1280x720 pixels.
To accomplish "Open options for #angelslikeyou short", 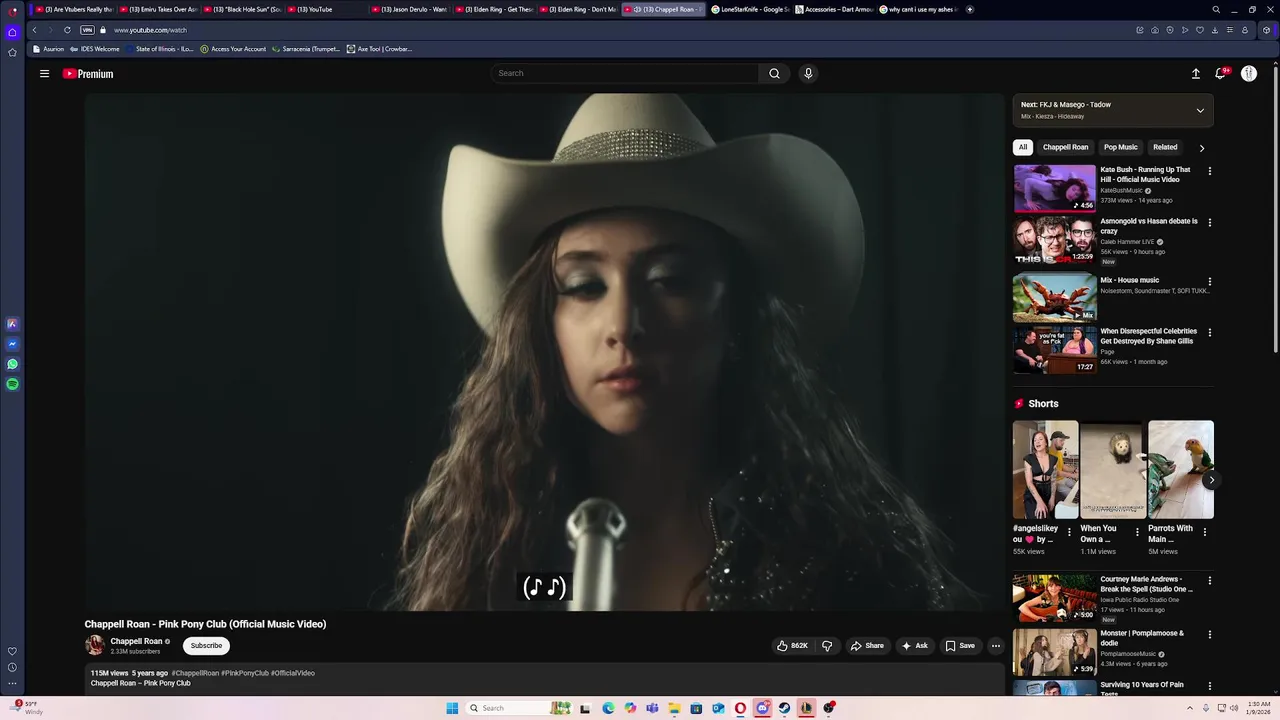I will [x=1069, y=532].
